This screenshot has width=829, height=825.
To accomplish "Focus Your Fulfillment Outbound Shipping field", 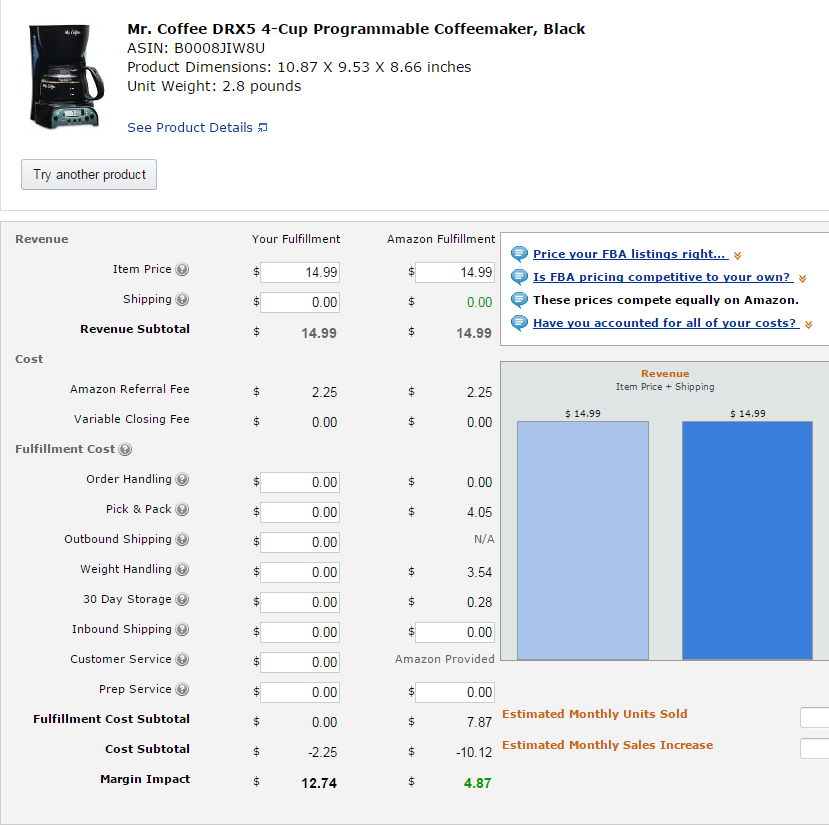I will tap(300, 542).
